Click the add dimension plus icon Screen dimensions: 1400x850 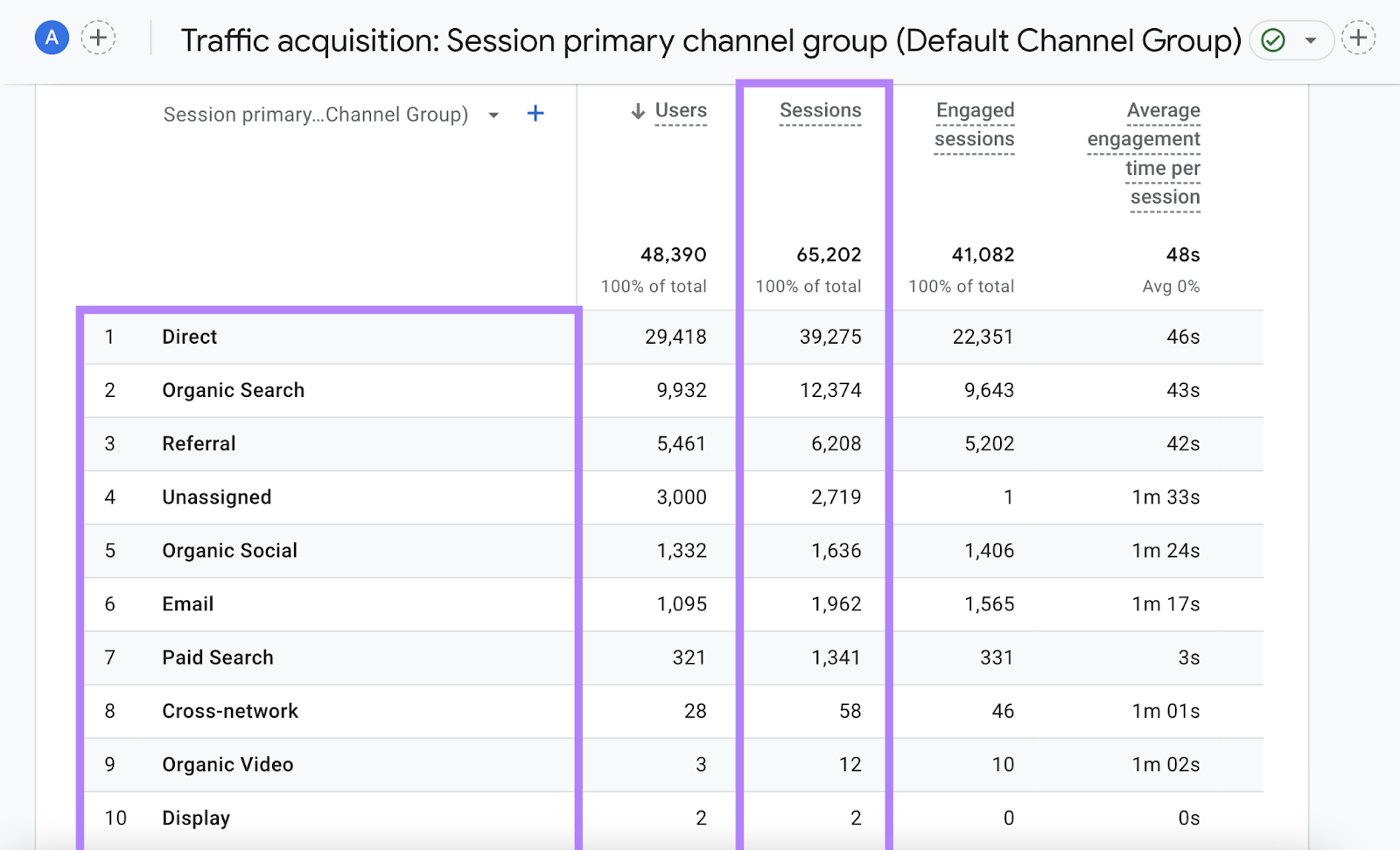pyautogui.click(x=535, y=113)
